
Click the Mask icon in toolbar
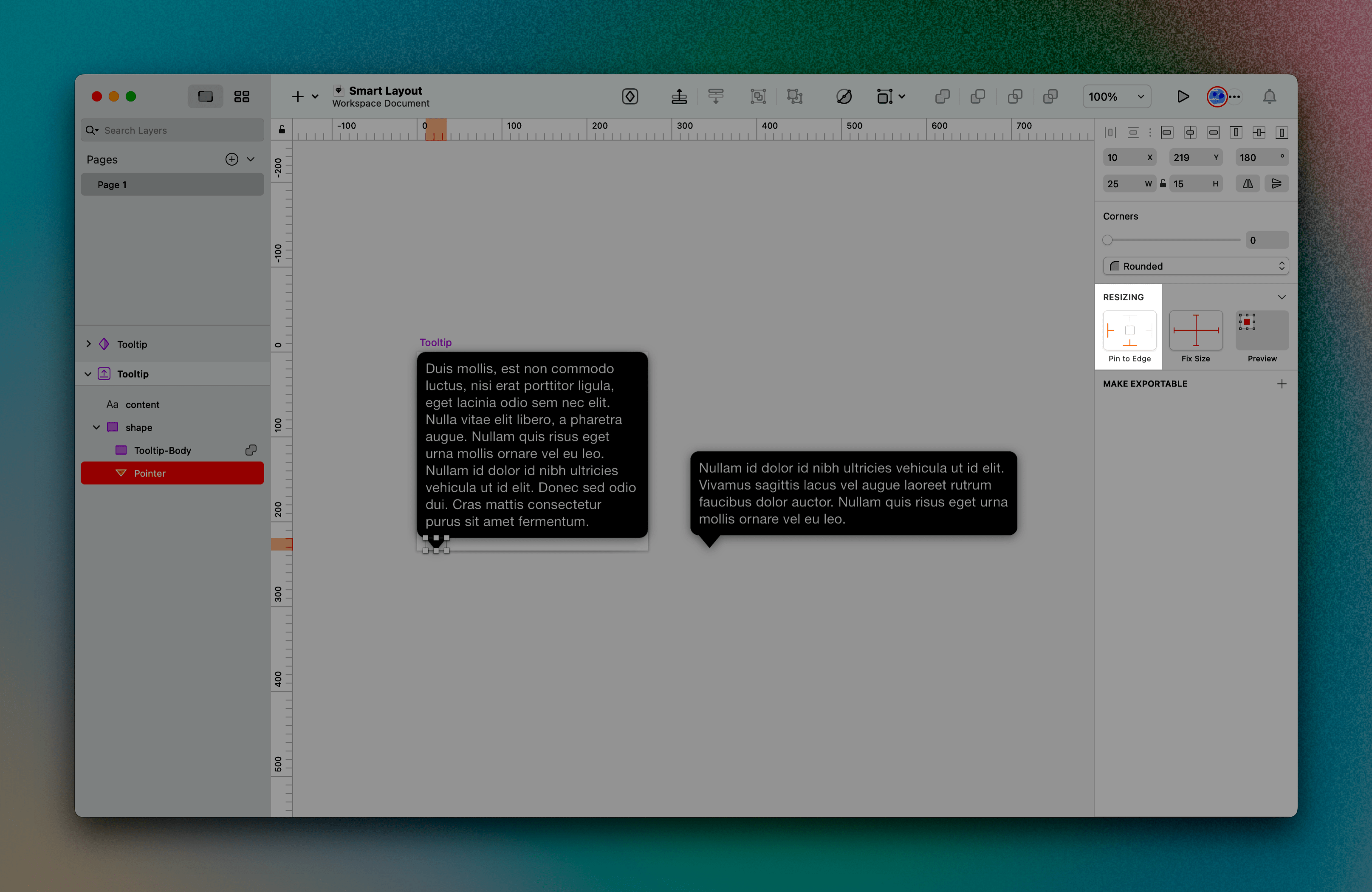(x=844, y=96)
